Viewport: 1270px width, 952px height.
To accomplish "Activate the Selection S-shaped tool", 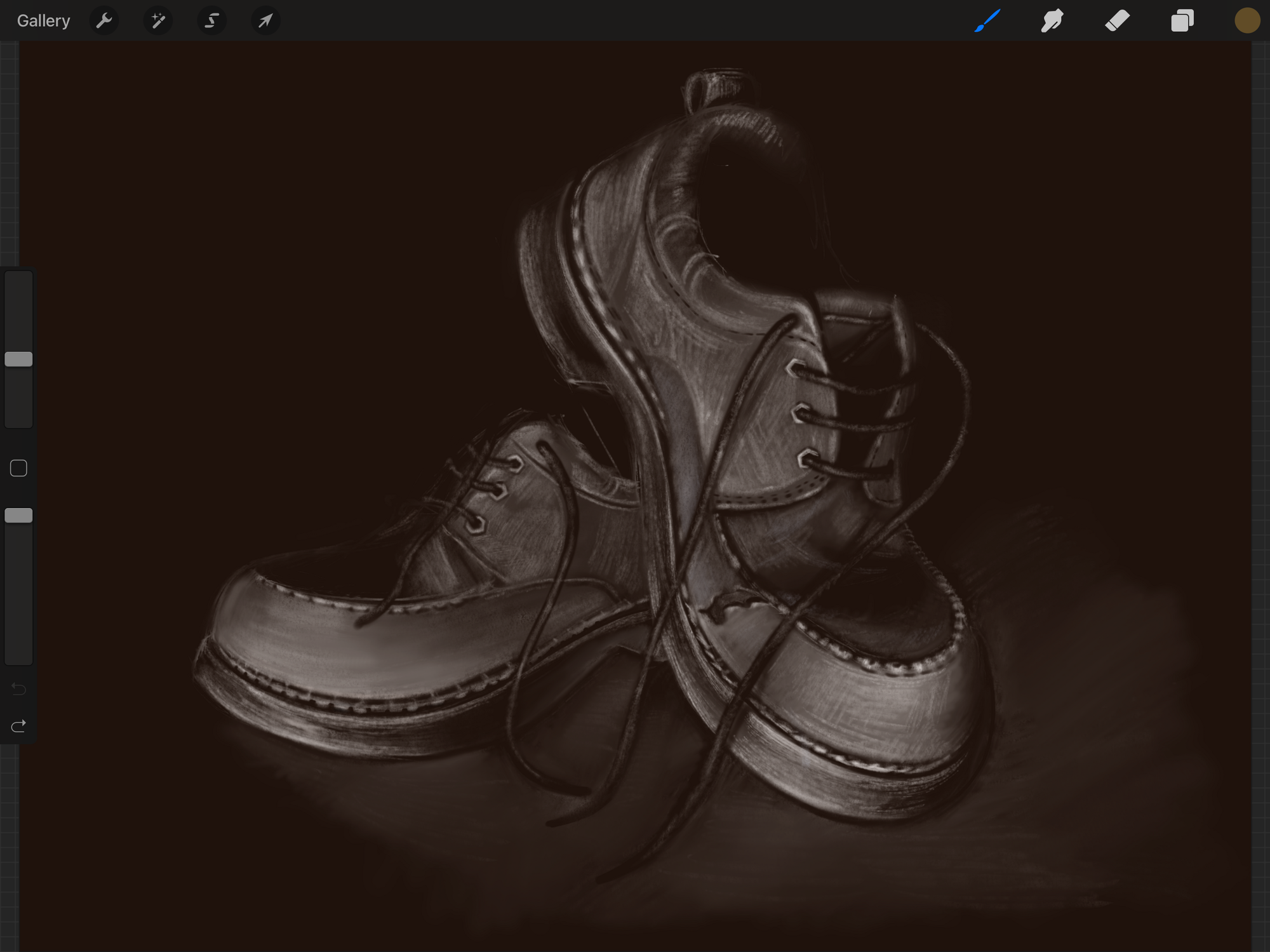I will pyautogui.click(x=211, y=21).
